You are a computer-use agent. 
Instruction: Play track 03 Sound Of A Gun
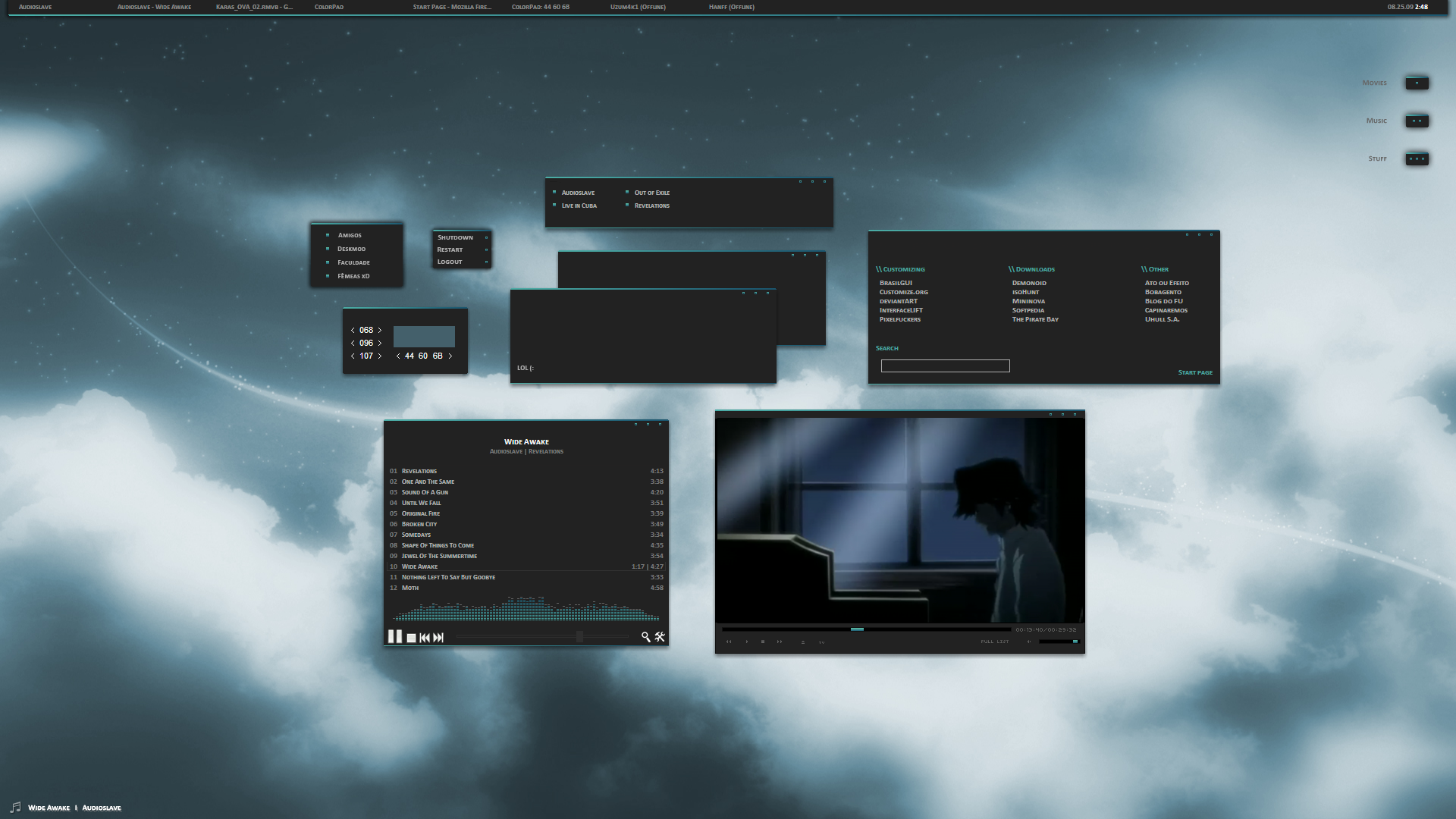click(526, 492)
